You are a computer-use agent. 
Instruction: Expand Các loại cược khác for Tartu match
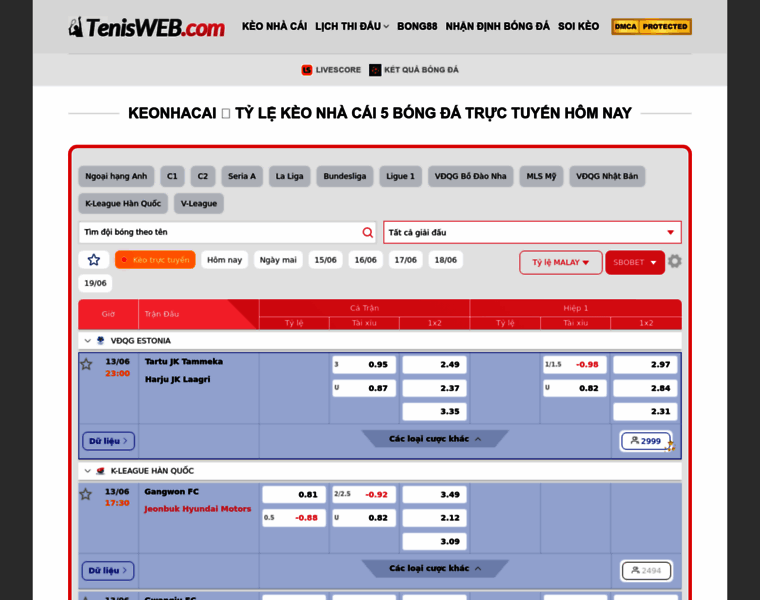[435, 439]
